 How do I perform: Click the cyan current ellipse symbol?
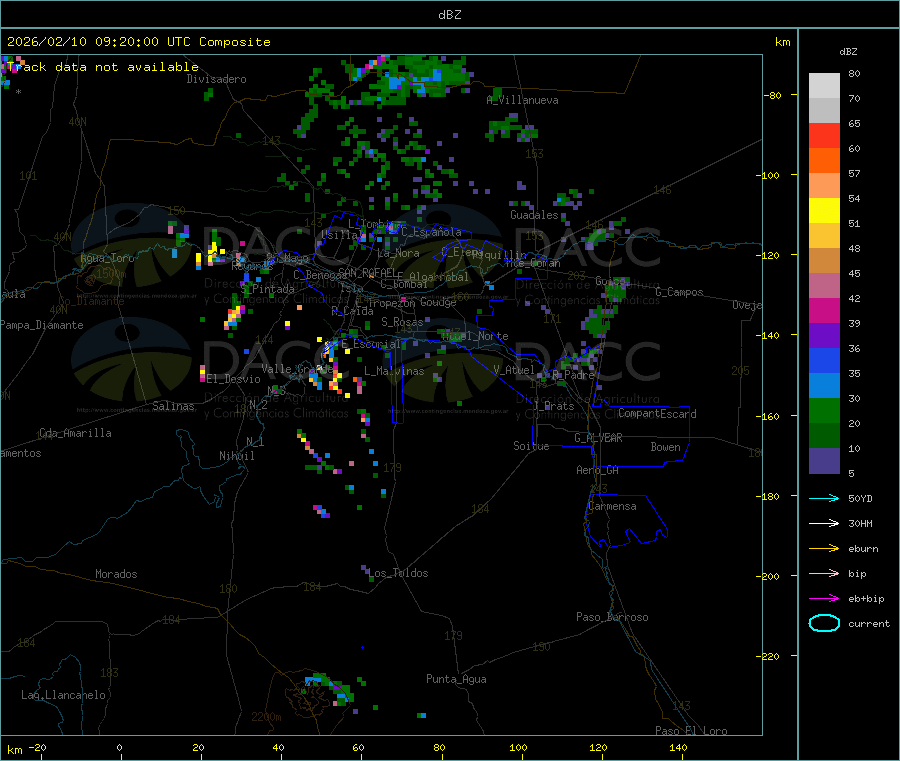824,623
